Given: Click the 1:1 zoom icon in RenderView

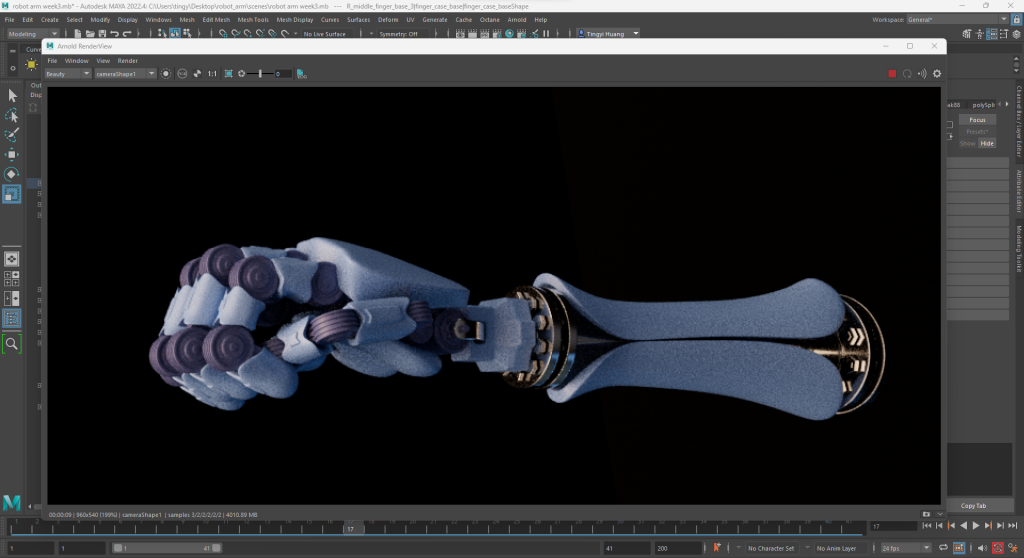Looking at the screenshot, I should (212, 74).
